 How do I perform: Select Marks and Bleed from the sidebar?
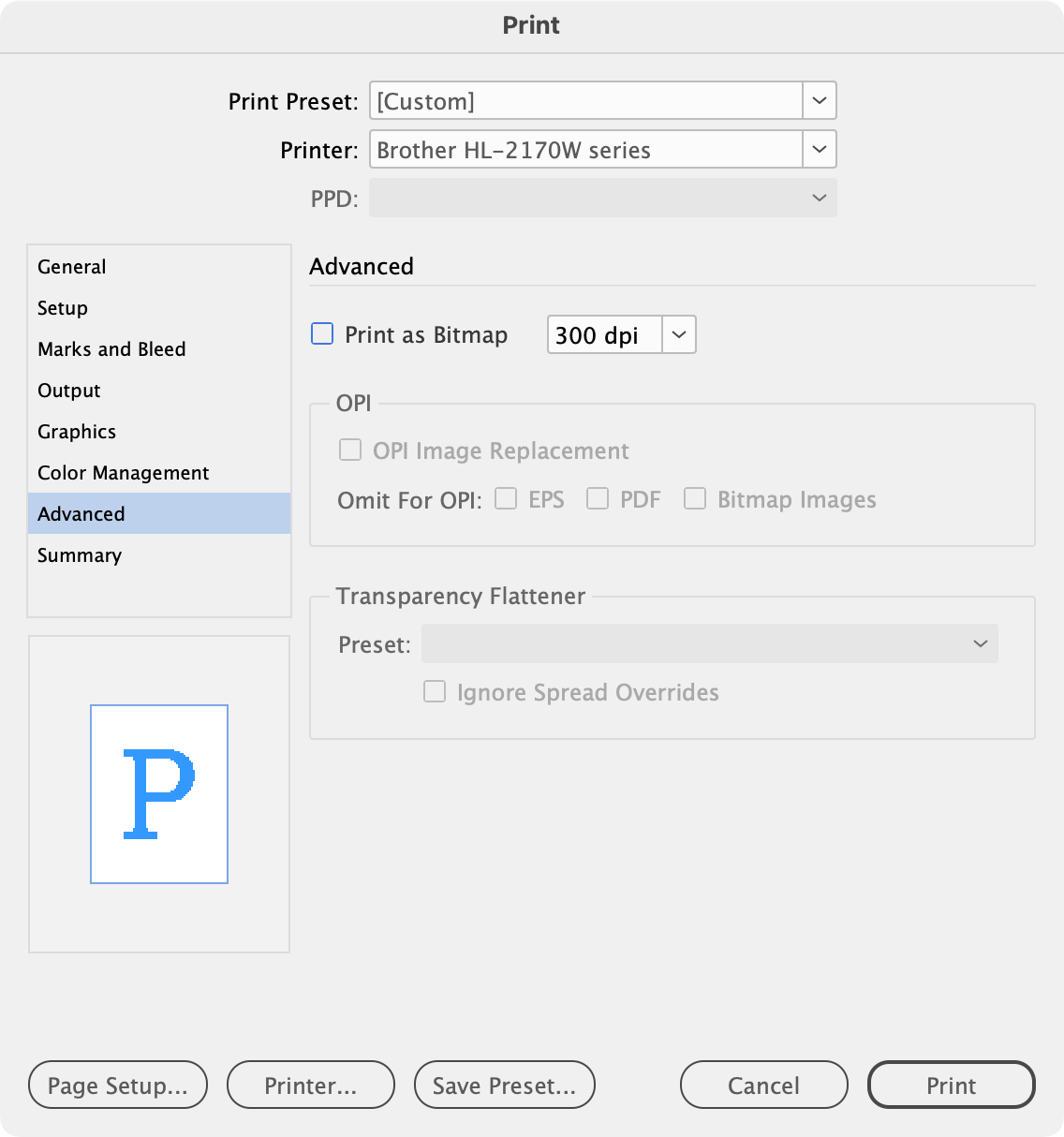(111, 349)
